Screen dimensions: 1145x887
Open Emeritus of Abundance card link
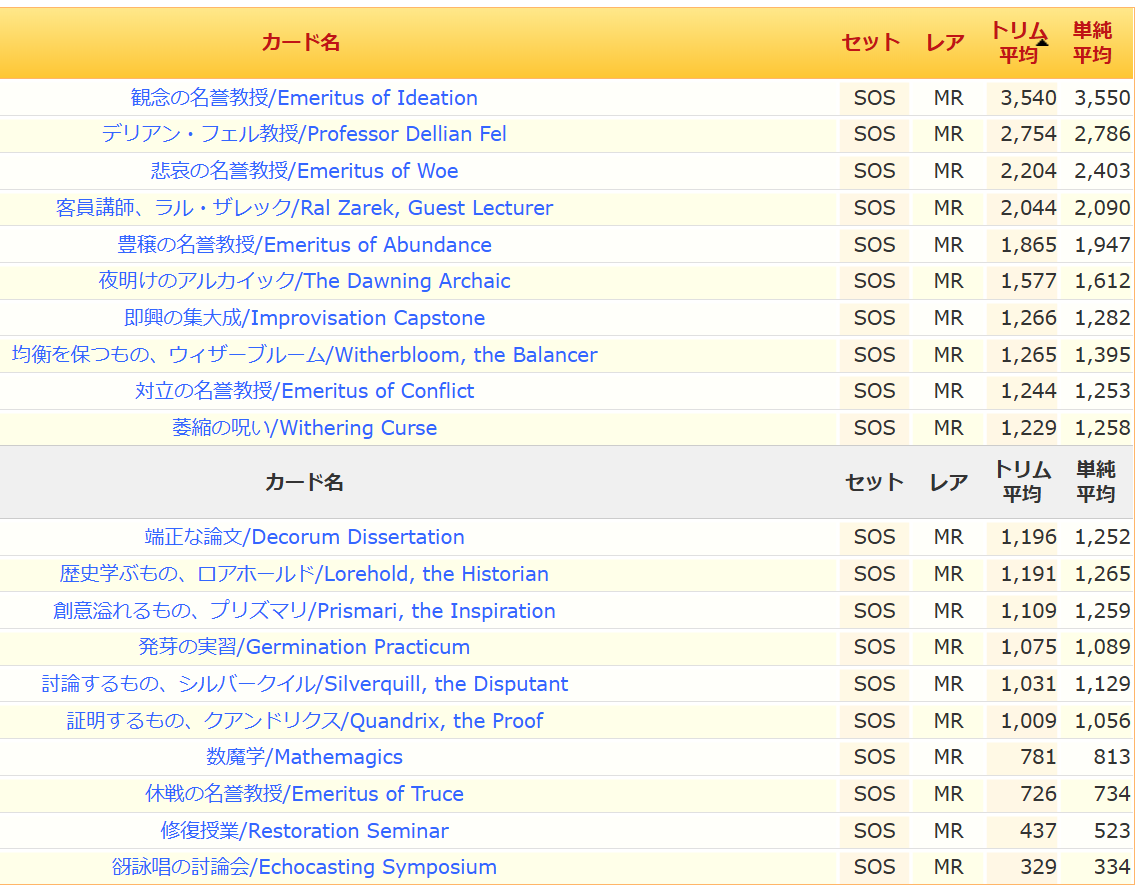coord(304,245)
